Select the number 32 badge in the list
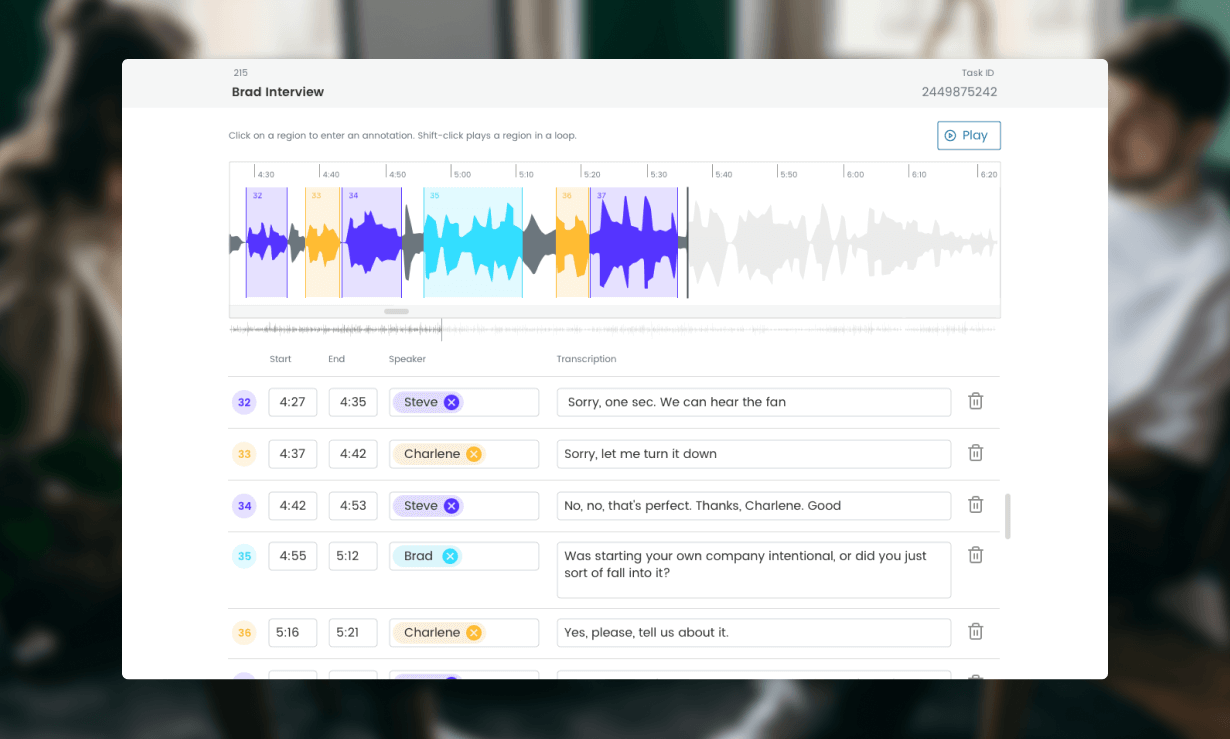Image resolution: width=1230 pixels, height=739 pixels. (244, 403)
